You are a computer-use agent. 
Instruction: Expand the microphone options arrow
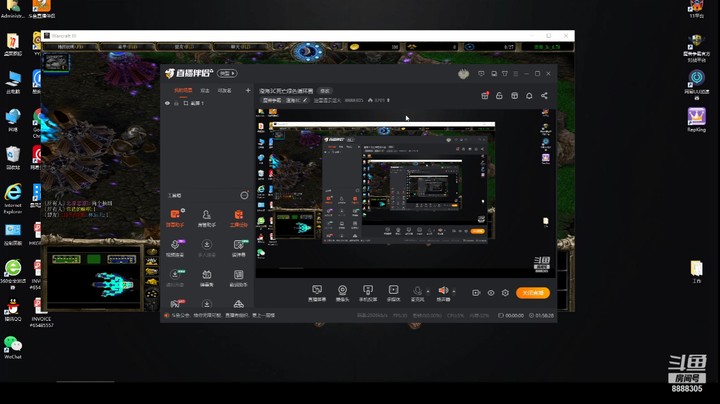click(428, 291)
